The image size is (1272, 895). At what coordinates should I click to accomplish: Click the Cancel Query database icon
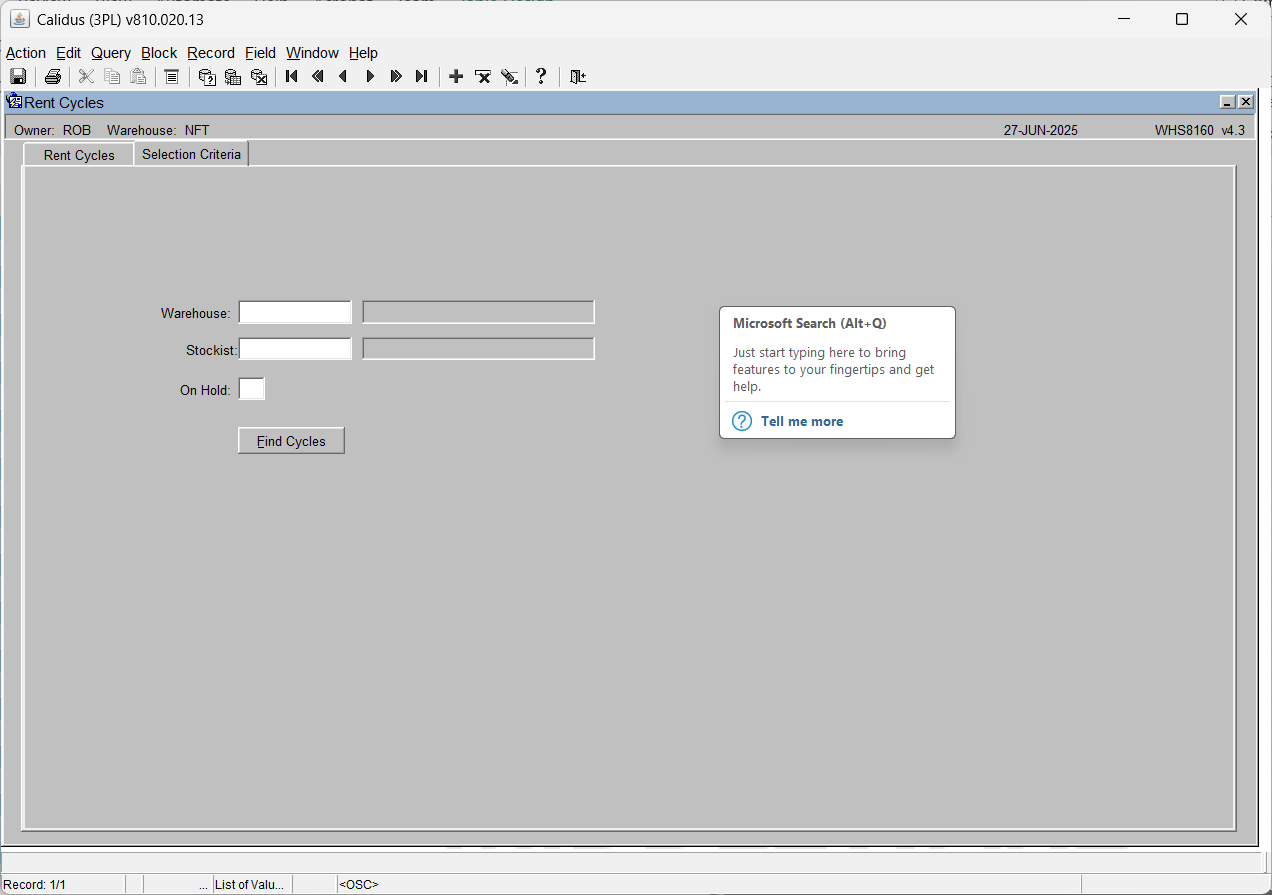259,76
